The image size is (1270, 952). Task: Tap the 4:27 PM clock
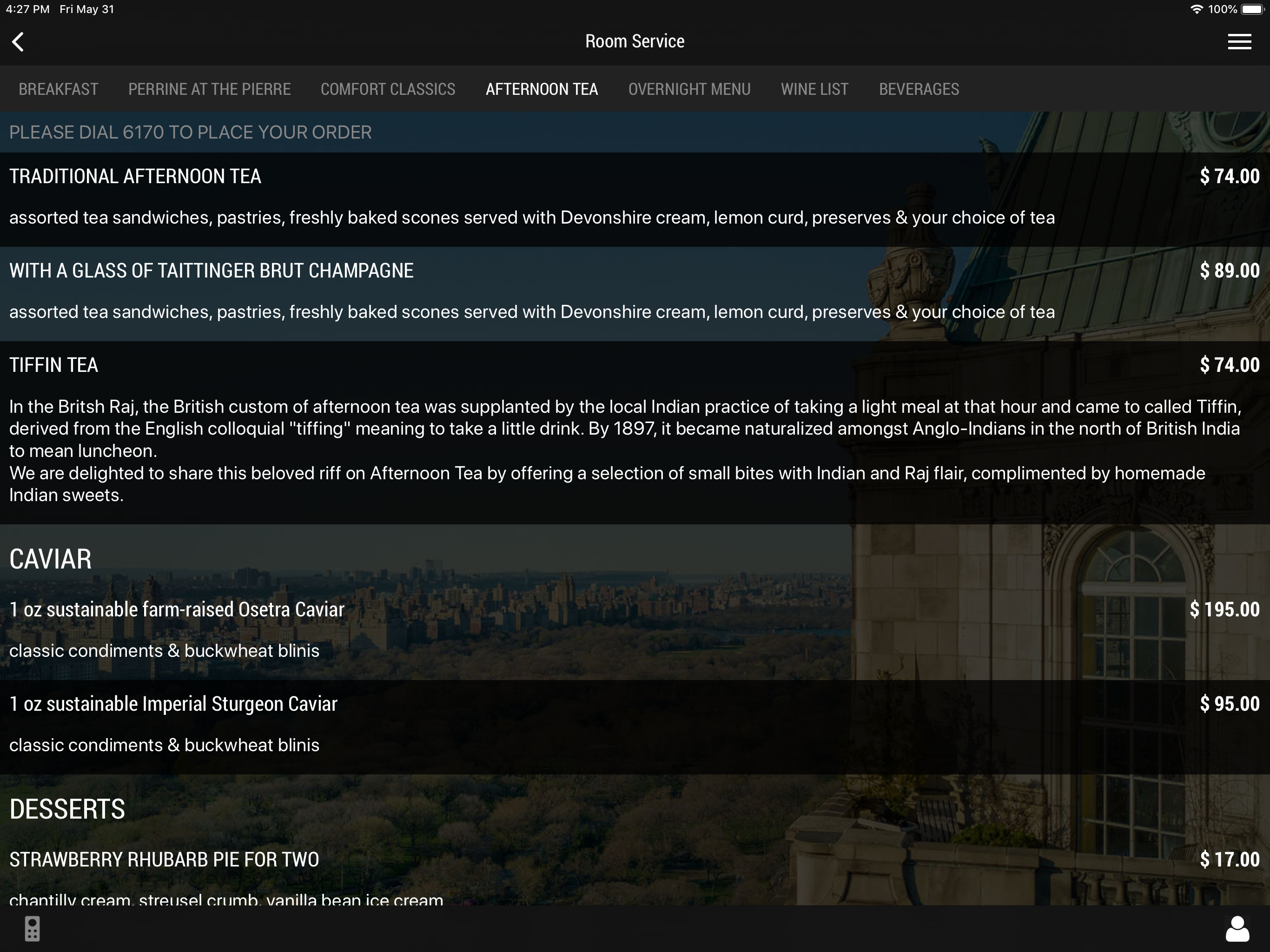tap(27, 9)
